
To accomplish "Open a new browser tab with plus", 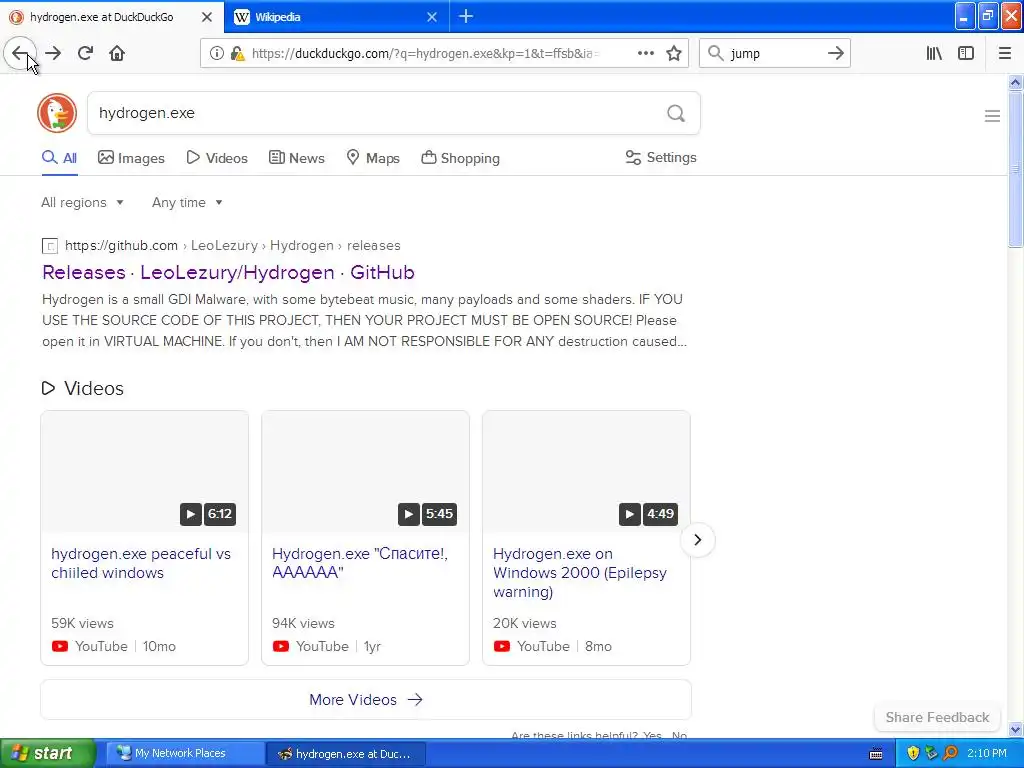I will click(x=466, y=16).
